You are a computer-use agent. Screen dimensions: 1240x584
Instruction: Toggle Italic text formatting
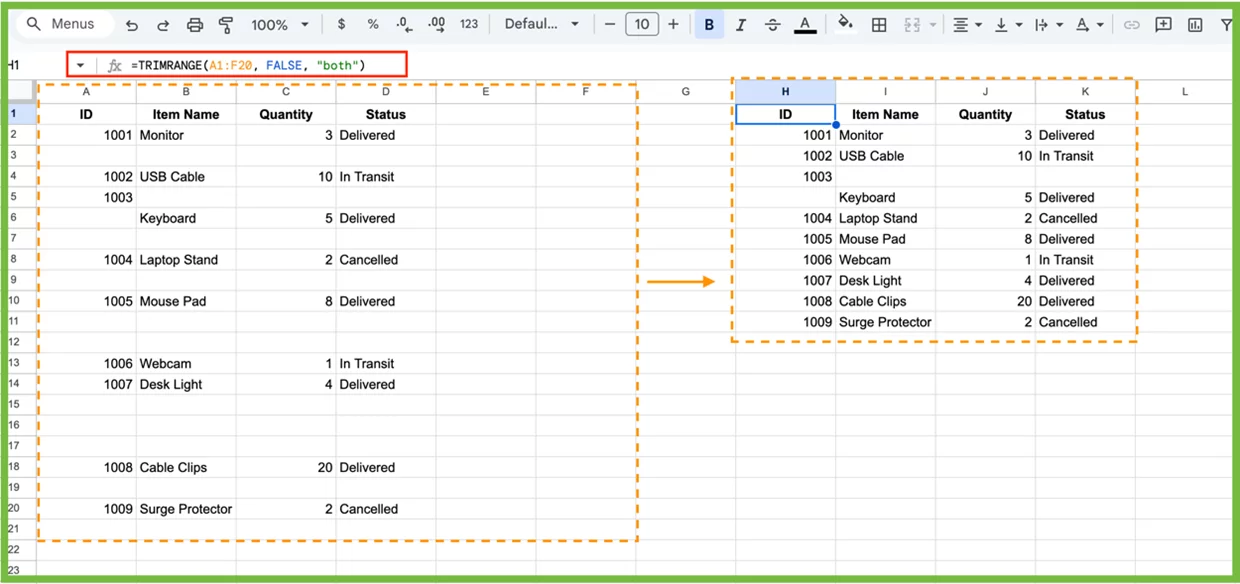pos(741,25)
